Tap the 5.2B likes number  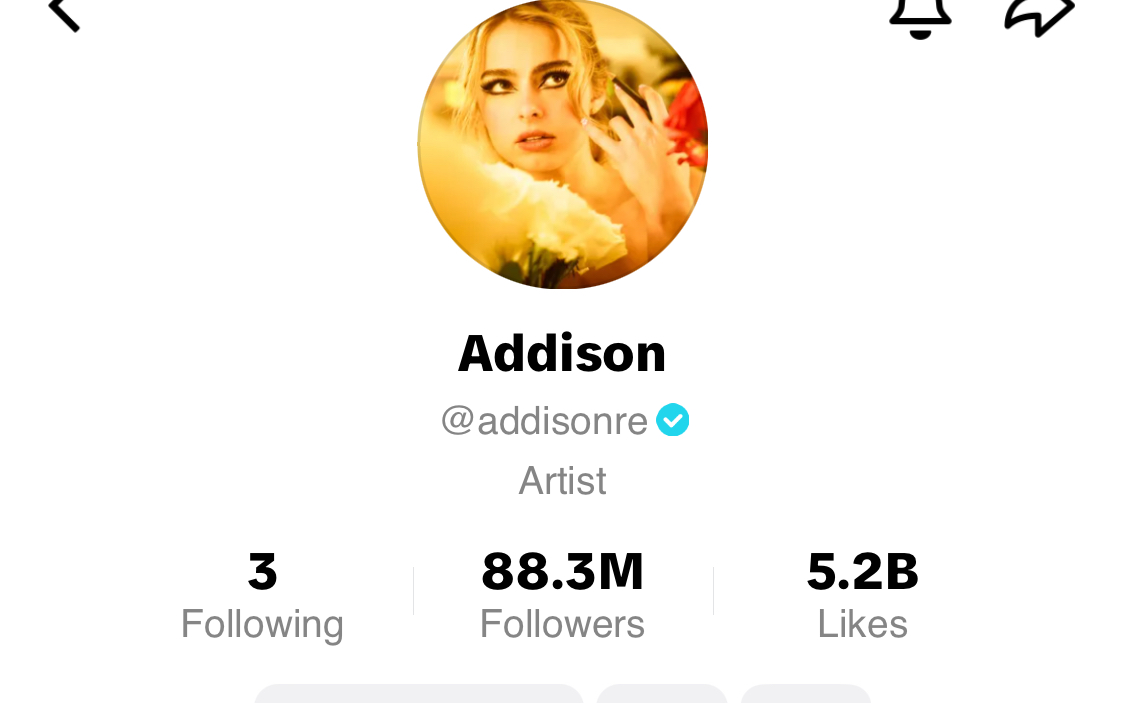(x=862, y=572)
